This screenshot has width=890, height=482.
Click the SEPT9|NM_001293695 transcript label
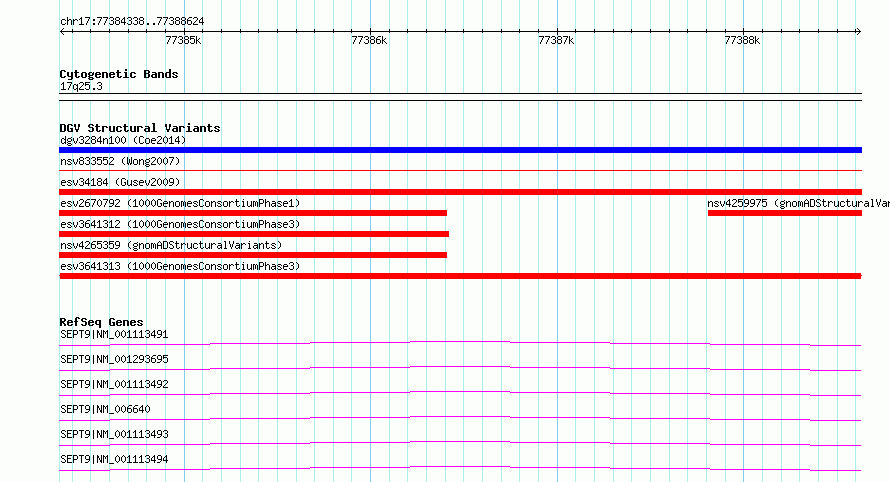pyautogui.click(x=114, y=359)
